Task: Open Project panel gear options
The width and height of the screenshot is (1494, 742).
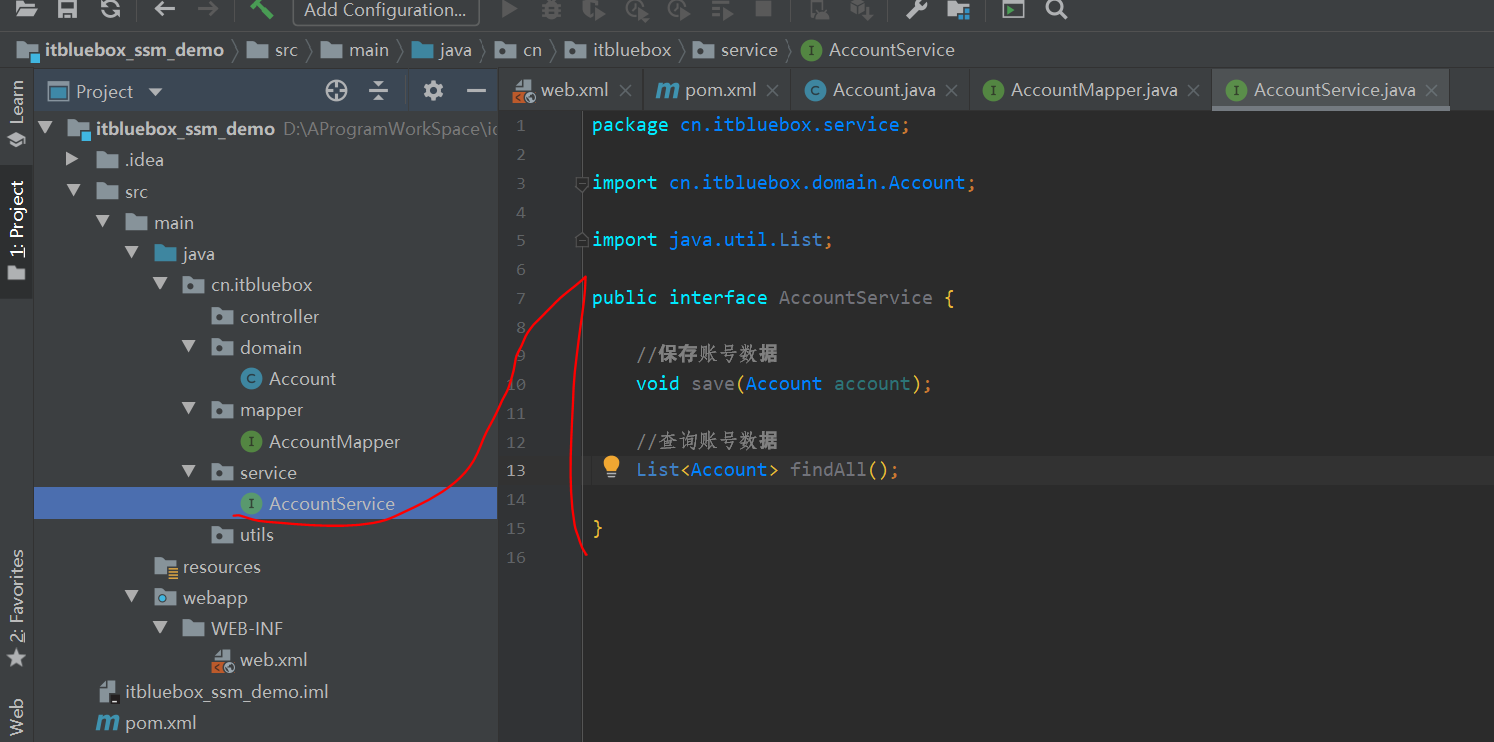Action: tap(433, 91)
